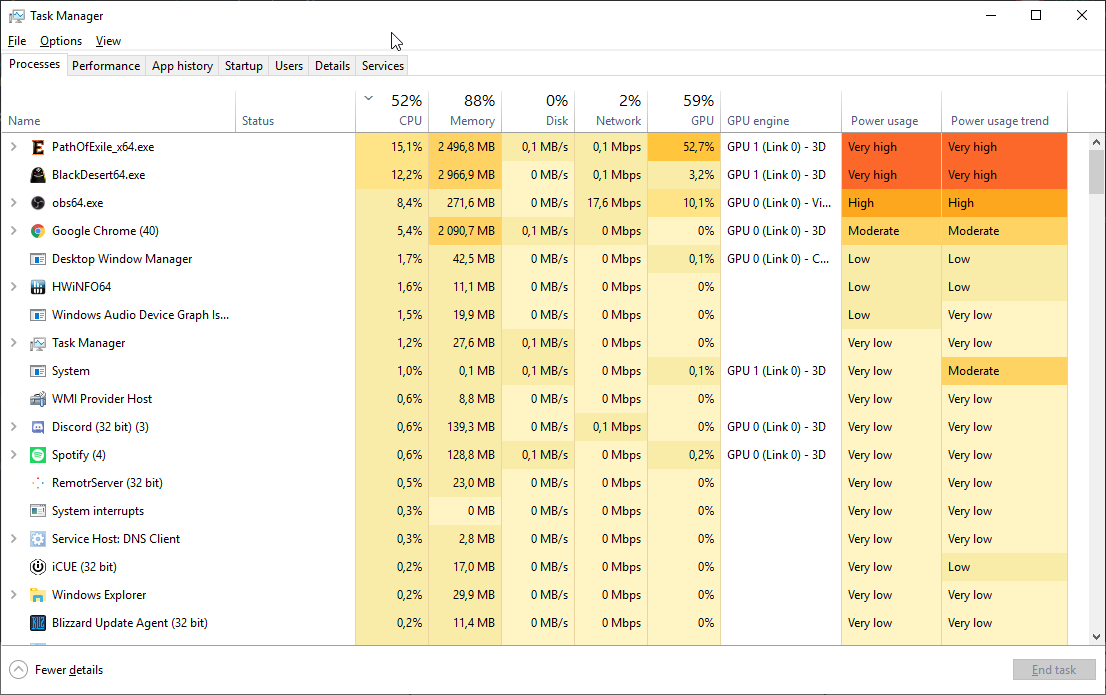Select the Discord process icon
1106x695 pixels.
point(38,427)
